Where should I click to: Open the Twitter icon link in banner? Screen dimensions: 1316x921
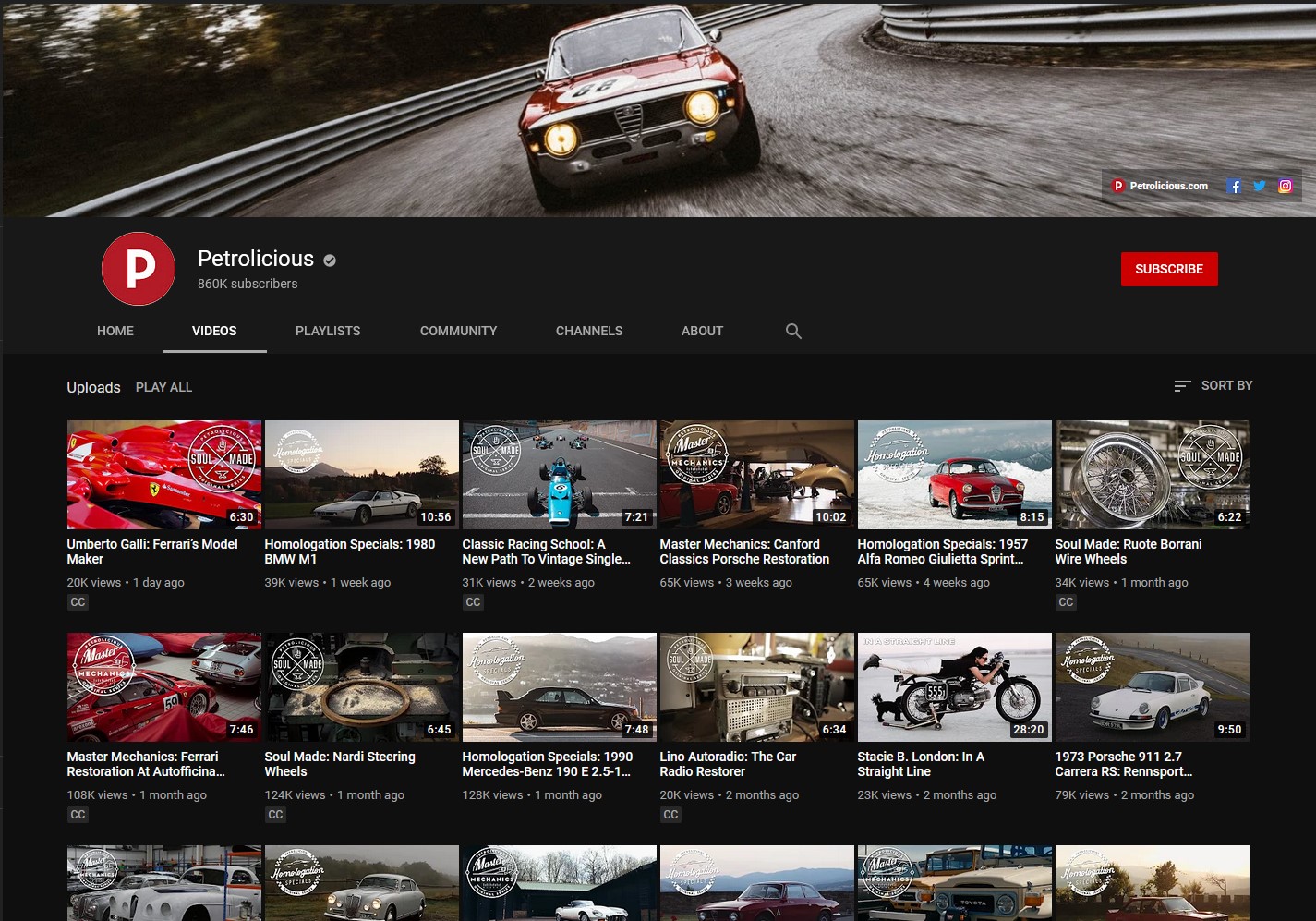pyautogui.click(x=1259, y=186)
